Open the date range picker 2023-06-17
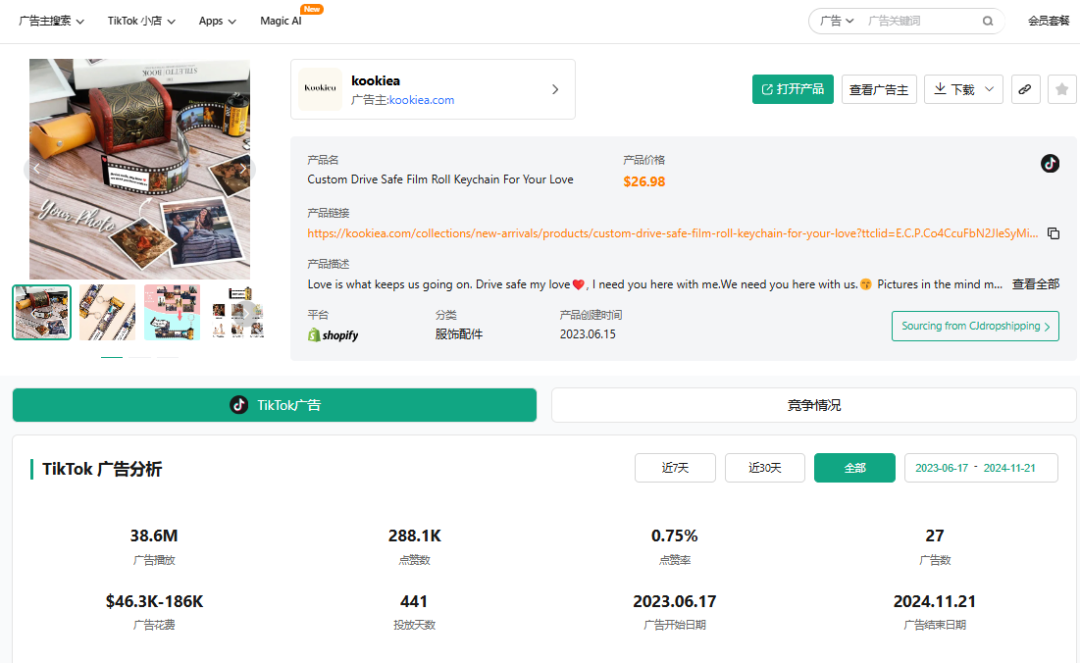1080x663 pixels. (981, 467)
